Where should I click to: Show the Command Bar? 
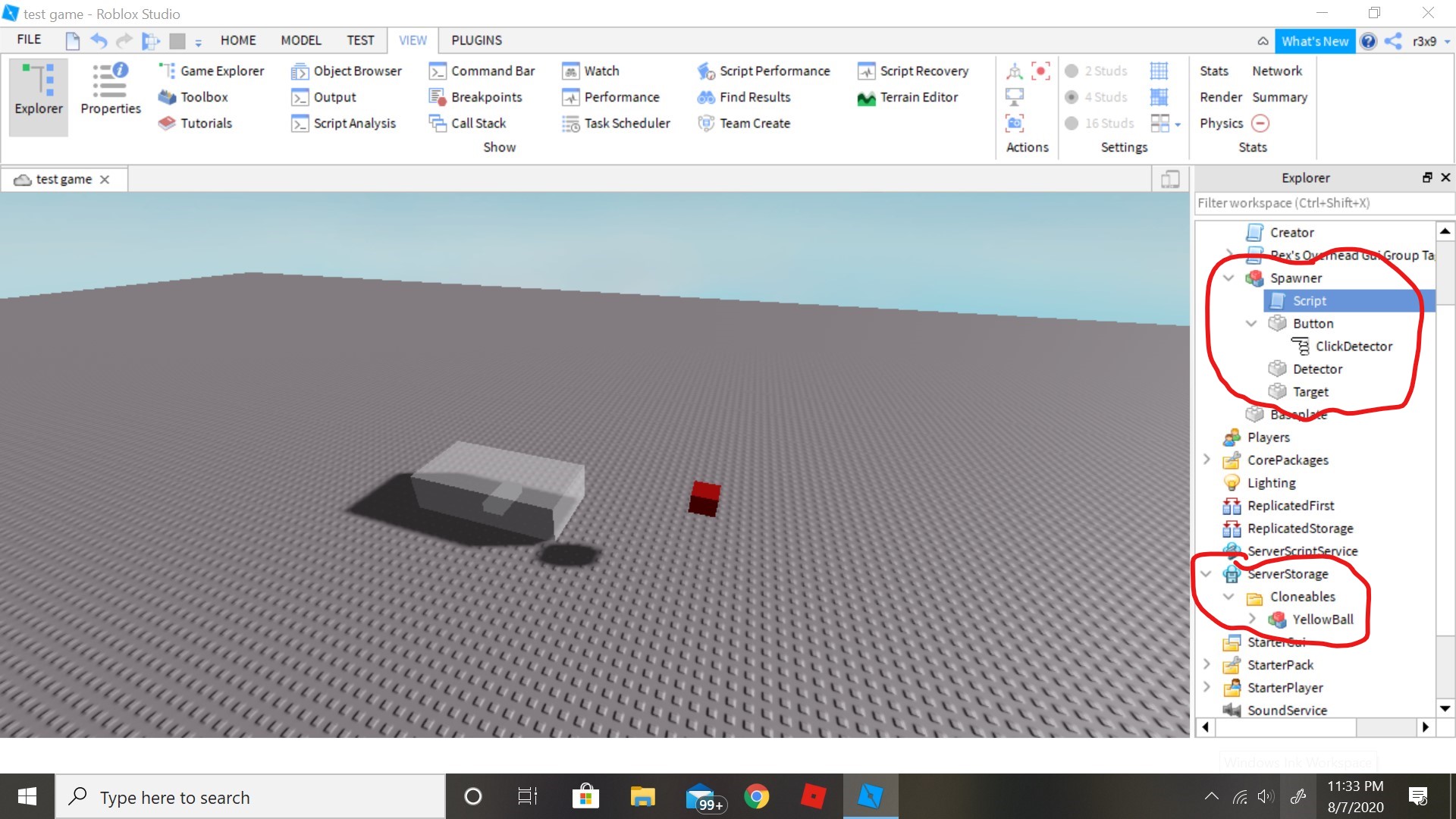tap(482, 71)
